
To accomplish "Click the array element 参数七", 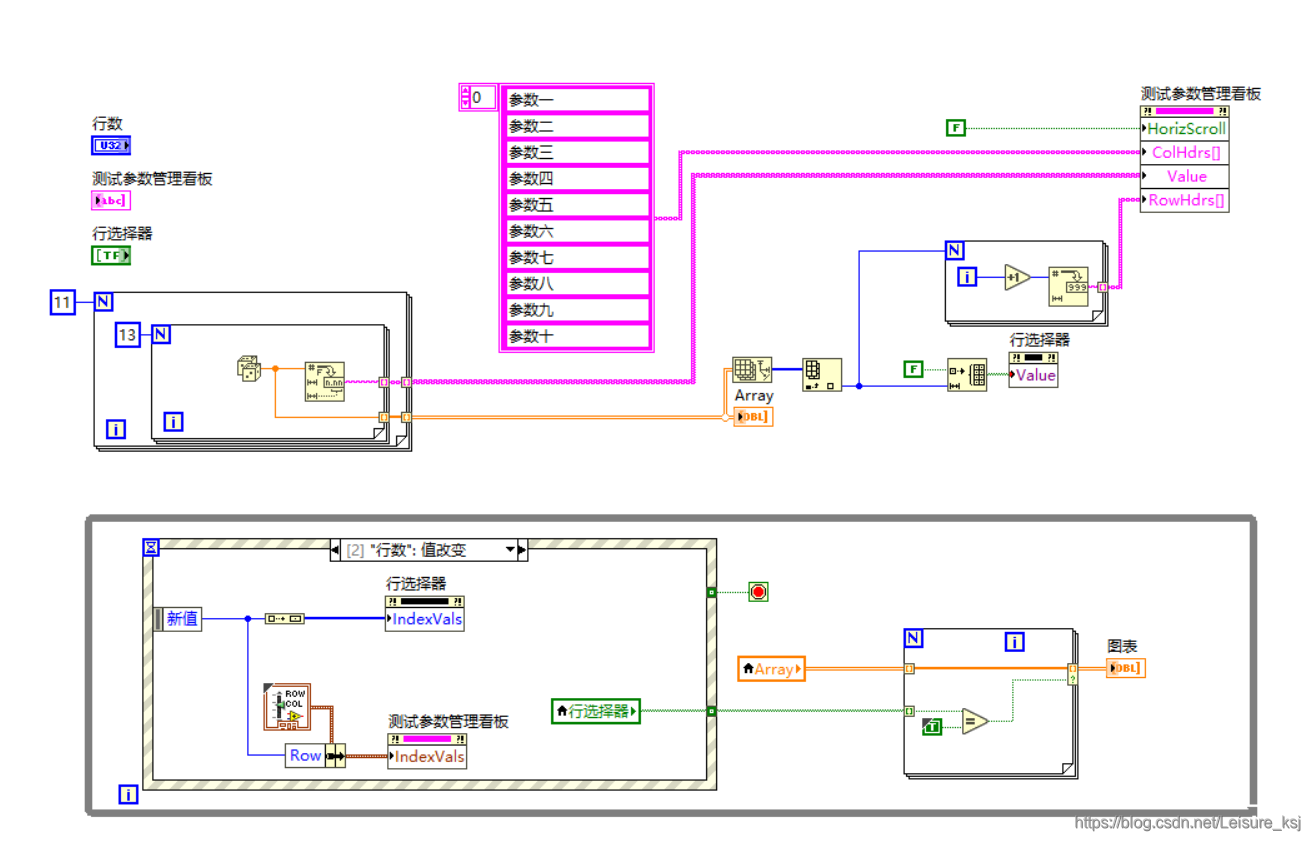I will pos(577,257).
